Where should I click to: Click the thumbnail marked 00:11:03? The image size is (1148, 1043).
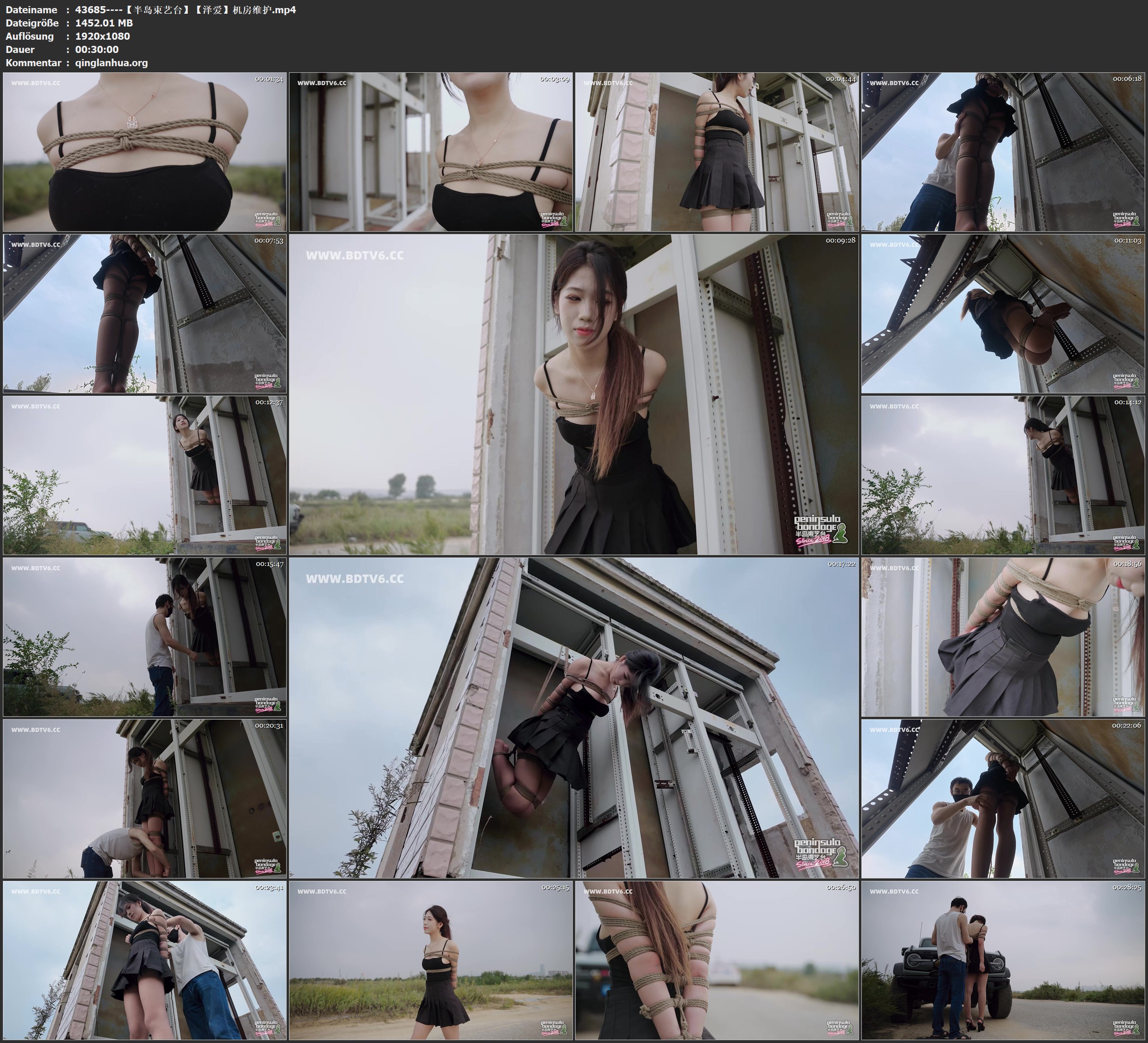click(1003, 313)
